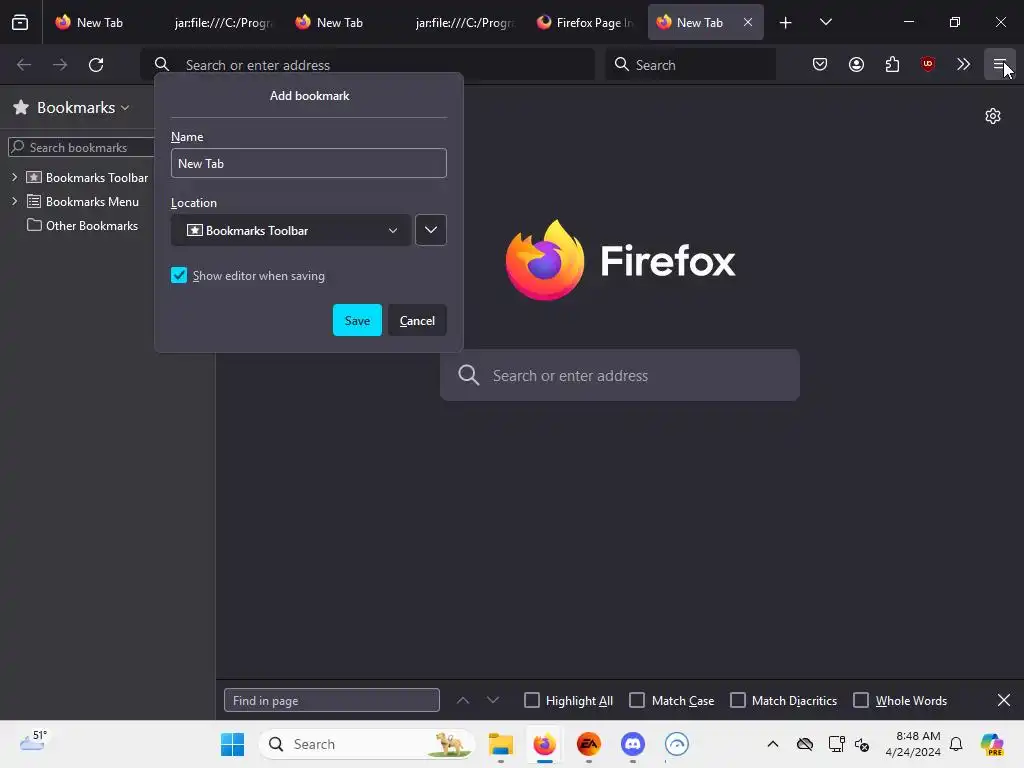The image size is (1024, 768).
Task: Click the Save to Pocket icon
Action: (x=820, y=64)
